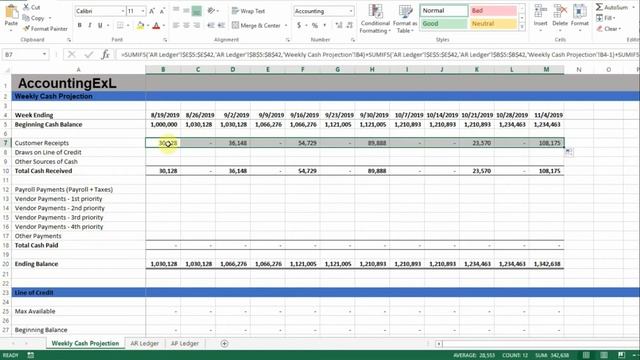Toggle underline formatting
The height and width of the screenshot is (360, 640).
[100, 25]
